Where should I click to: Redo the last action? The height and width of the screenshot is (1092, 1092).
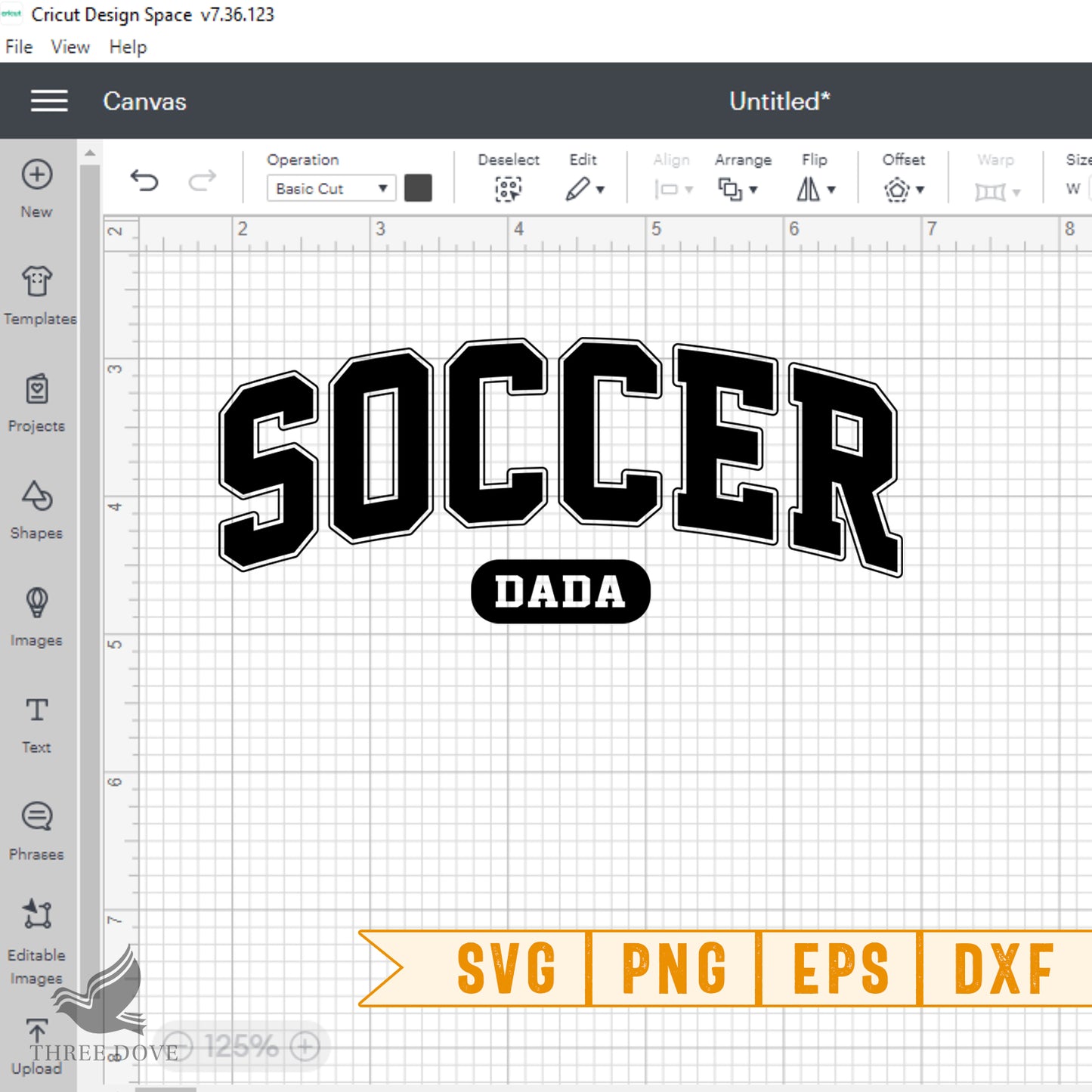coord(202,181)
